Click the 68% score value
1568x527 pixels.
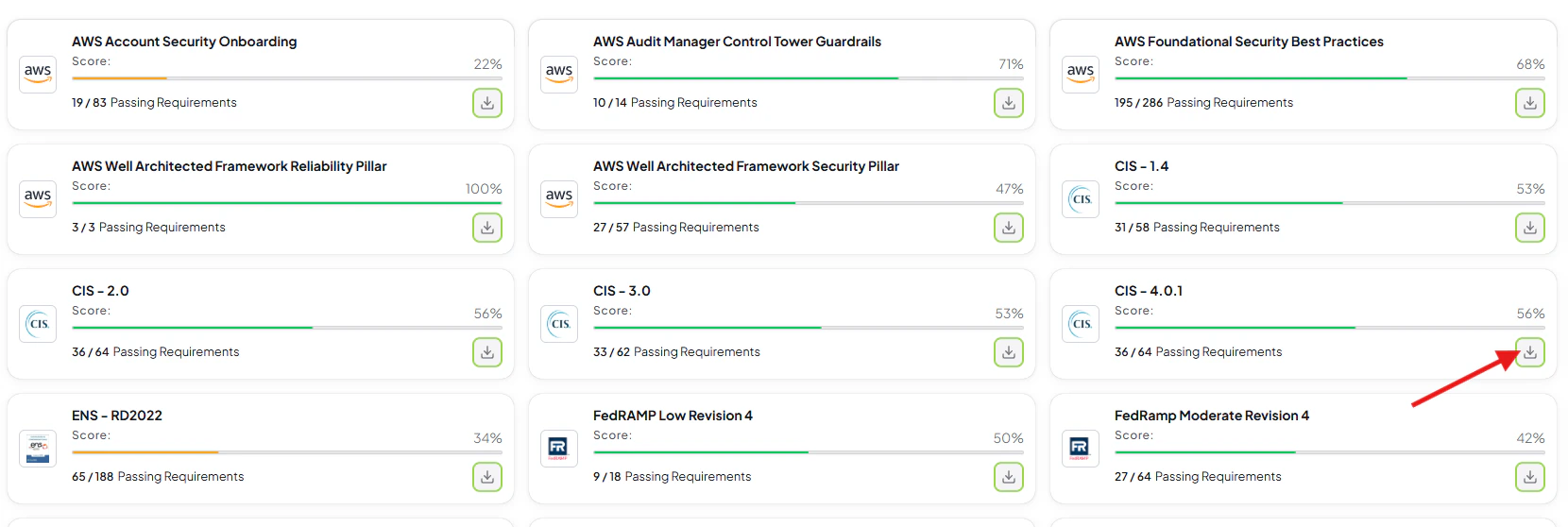[1530, 64]
